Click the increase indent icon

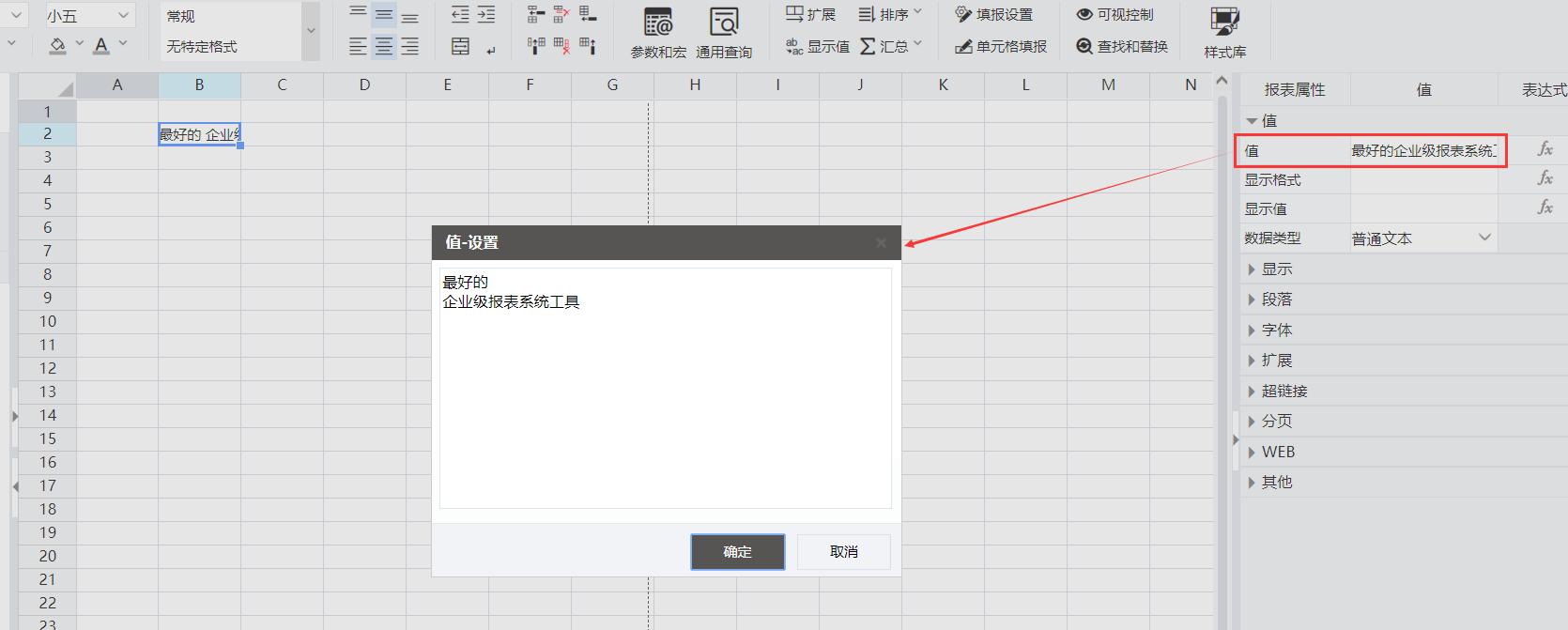pyautogui.click(x=486, y=14)
